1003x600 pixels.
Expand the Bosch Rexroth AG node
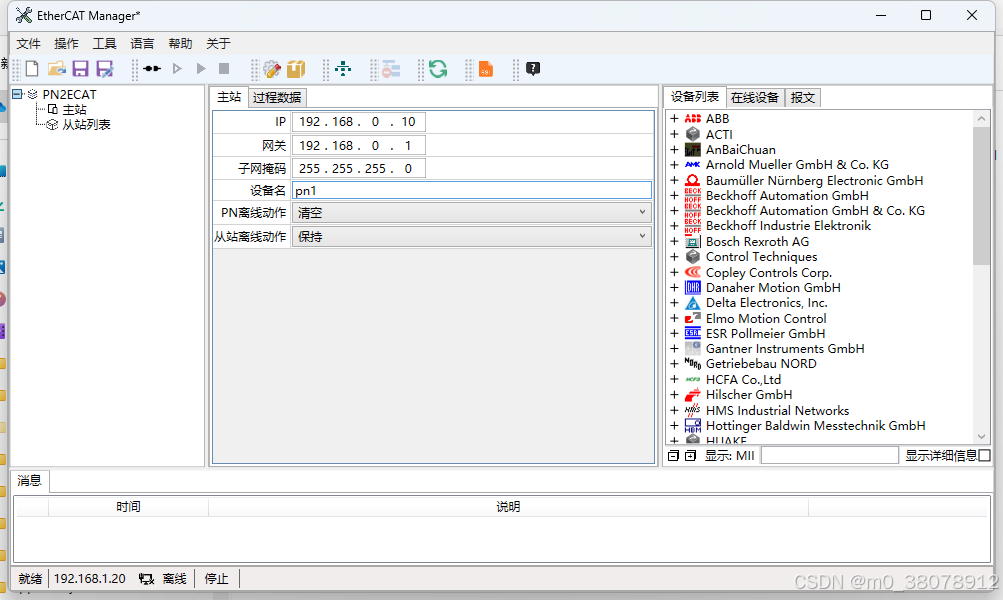coord(674,241)
